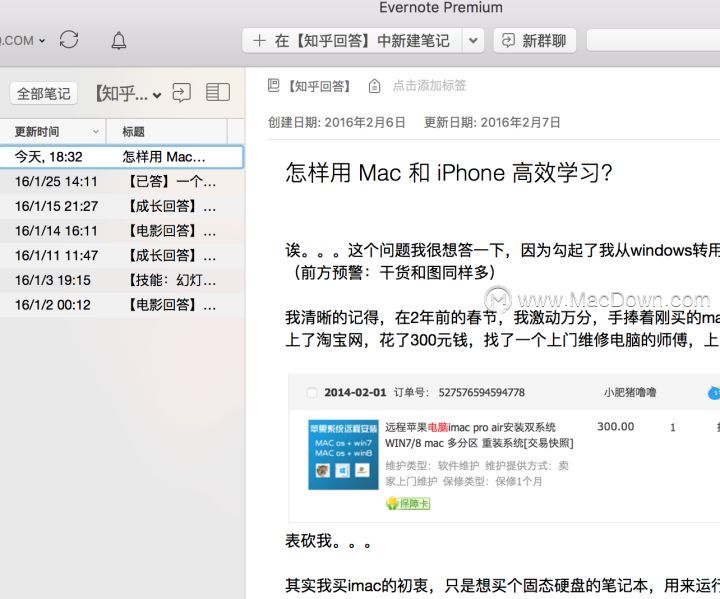Click price 300.00 in order image
The image size is (720, 599).
pos(615,427)
